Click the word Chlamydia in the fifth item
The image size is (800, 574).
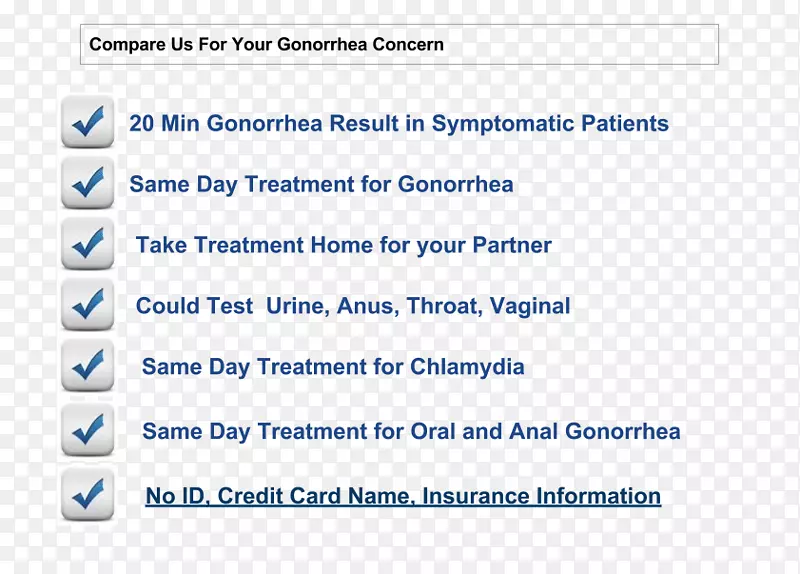pos(467,367)
